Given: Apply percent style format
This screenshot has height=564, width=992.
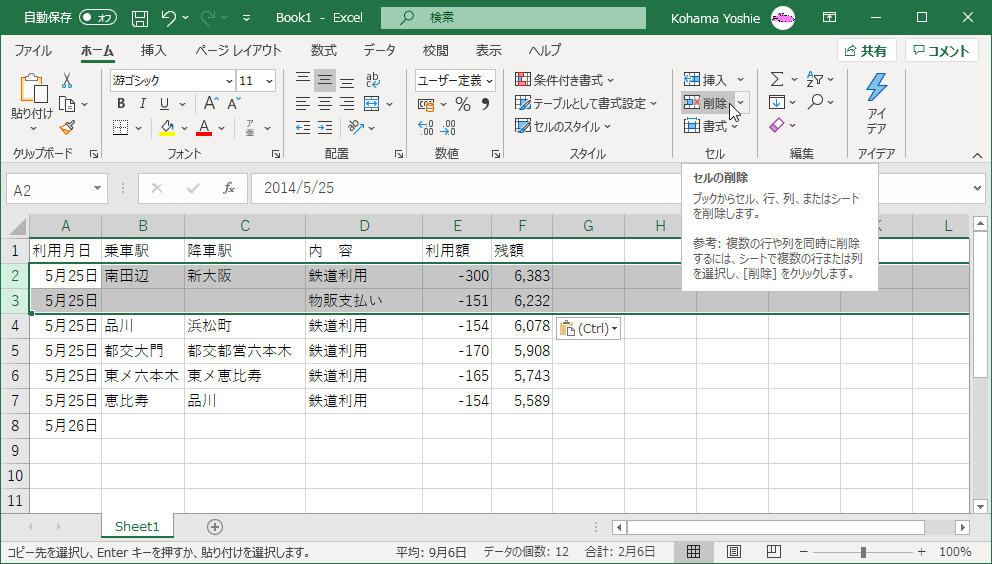Looking at the screenshot, I should pyautogui.click(x=463, y=104).
